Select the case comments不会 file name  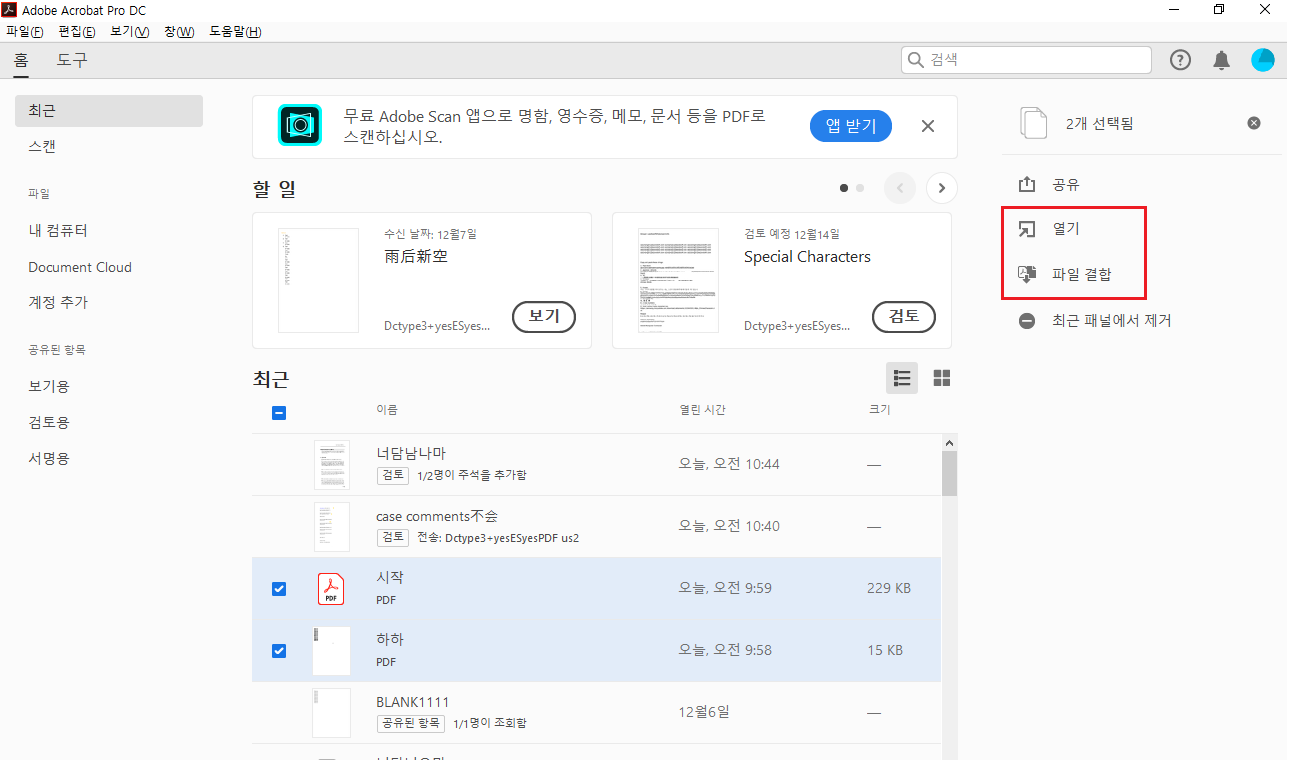[x=437, y=516]
